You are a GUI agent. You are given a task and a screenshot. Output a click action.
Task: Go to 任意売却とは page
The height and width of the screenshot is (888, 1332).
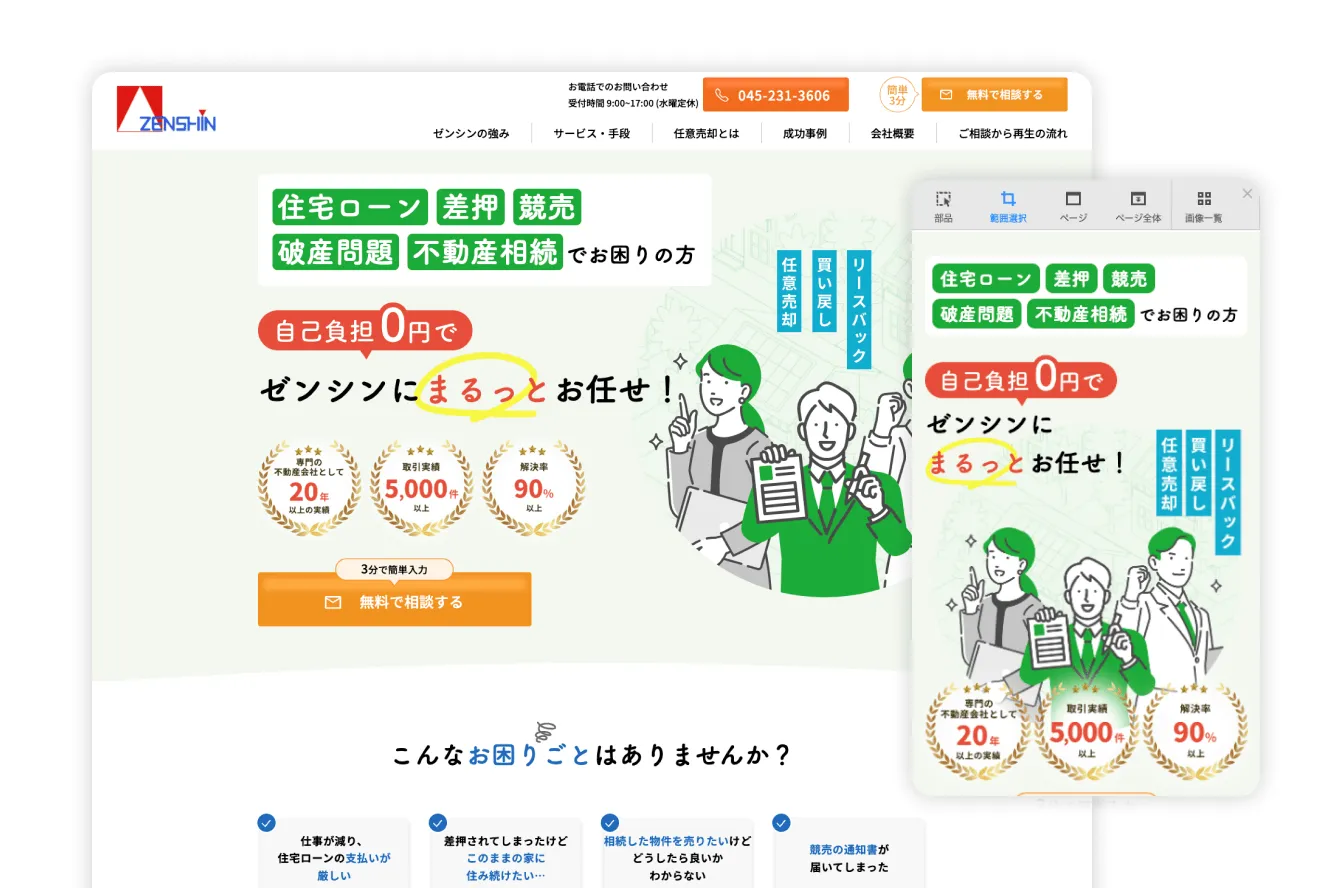click(x=707, y=133)
